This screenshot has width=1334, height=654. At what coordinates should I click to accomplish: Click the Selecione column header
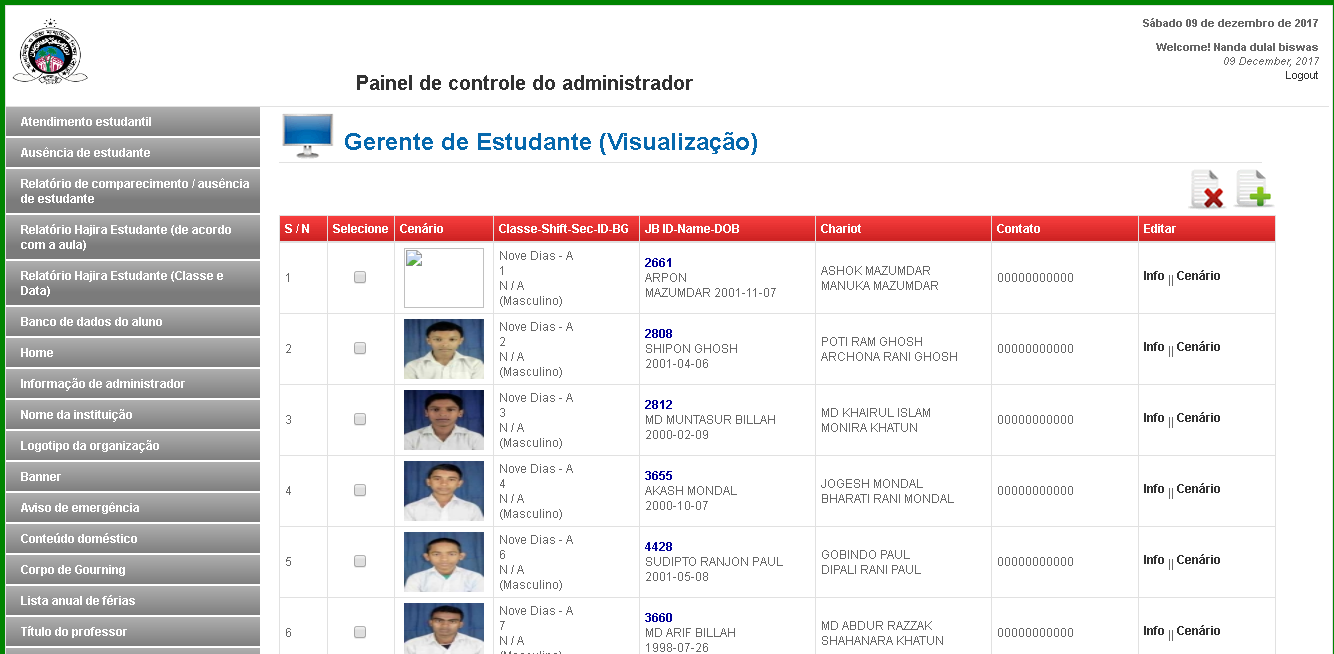pyautogui.click(x=360, y=229)
